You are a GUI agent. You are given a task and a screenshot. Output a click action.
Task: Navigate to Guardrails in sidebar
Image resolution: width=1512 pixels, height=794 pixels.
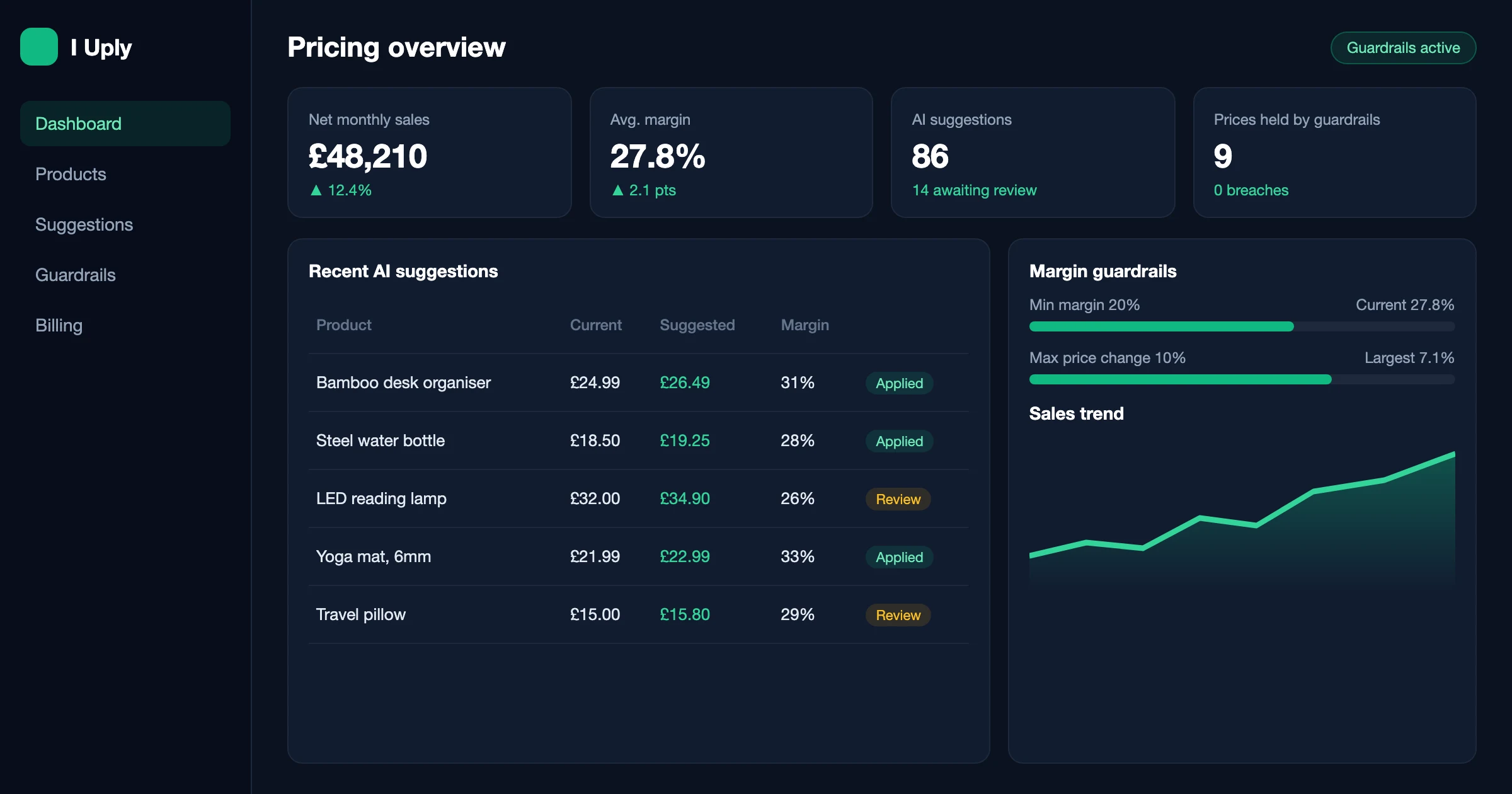[x=125, y=275]
